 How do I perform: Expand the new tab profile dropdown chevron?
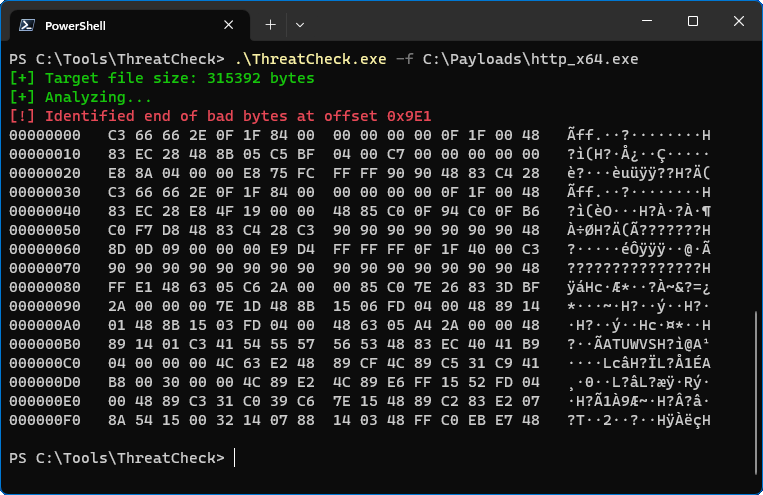[x=300, y=24]
